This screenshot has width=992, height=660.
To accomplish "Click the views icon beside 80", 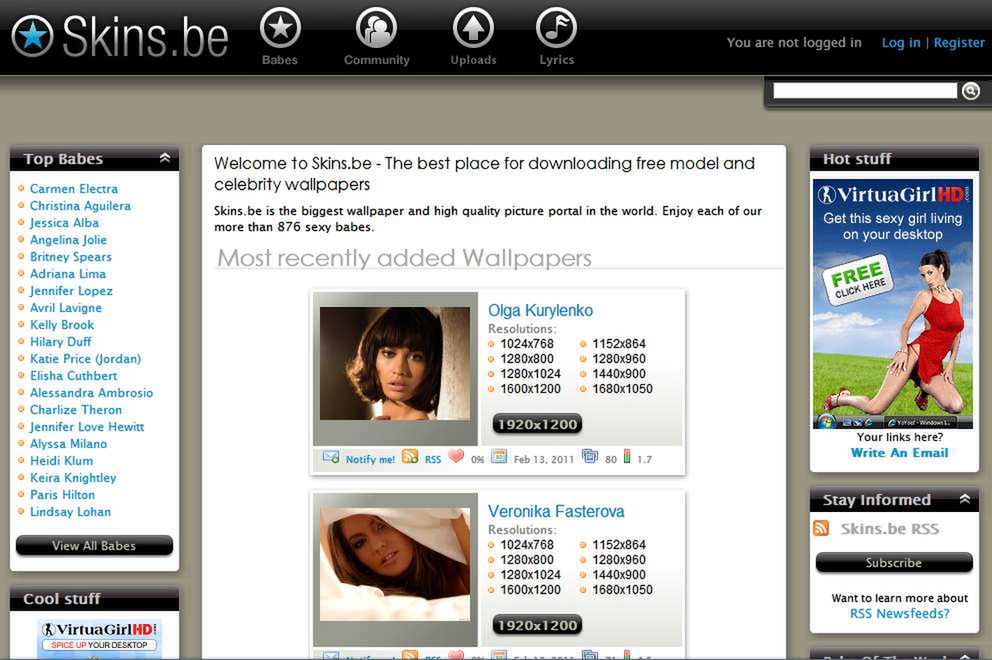I will pyautogui.click(x=590, y=456).
